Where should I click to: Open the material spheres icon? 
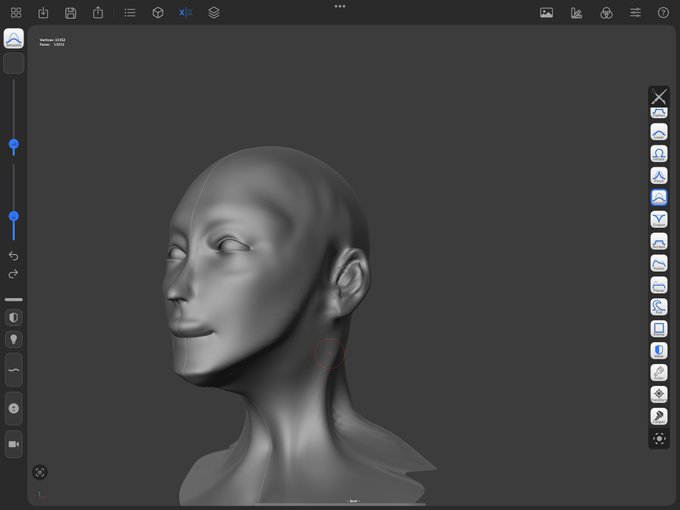point(606,13)
